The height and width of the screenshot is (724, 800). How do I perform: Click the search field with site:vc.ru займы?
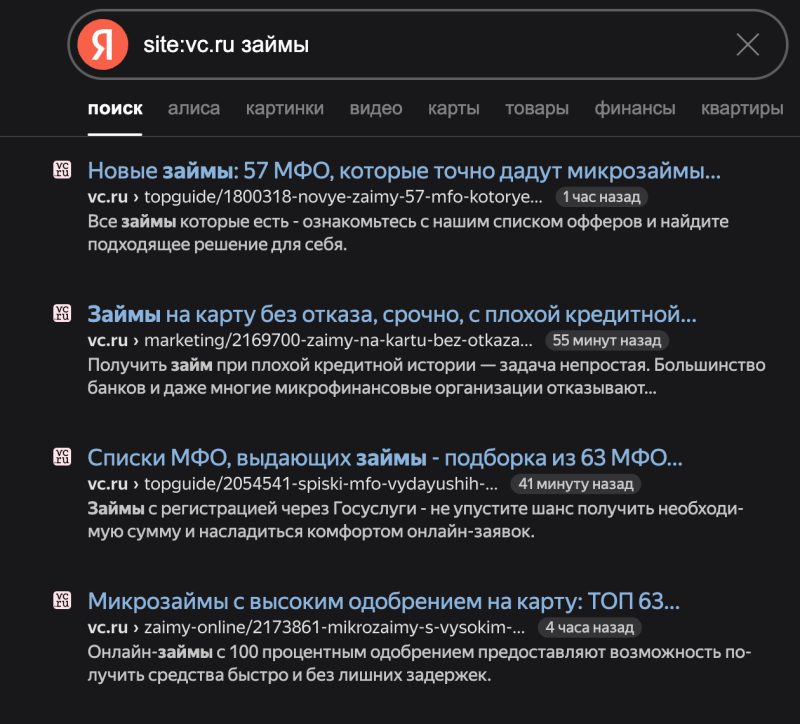(x=420, y=45)
